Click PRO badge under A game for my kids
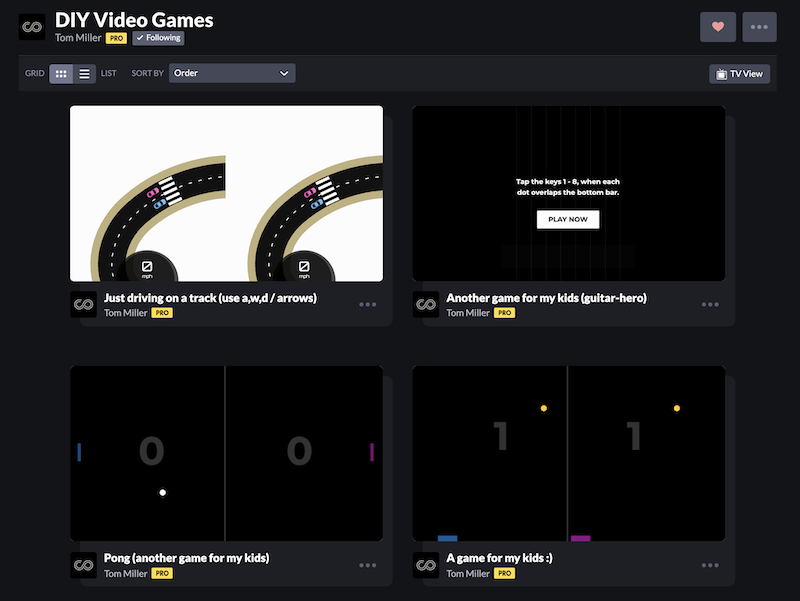This screenshot has height=601, width=800. click(504, 573)
